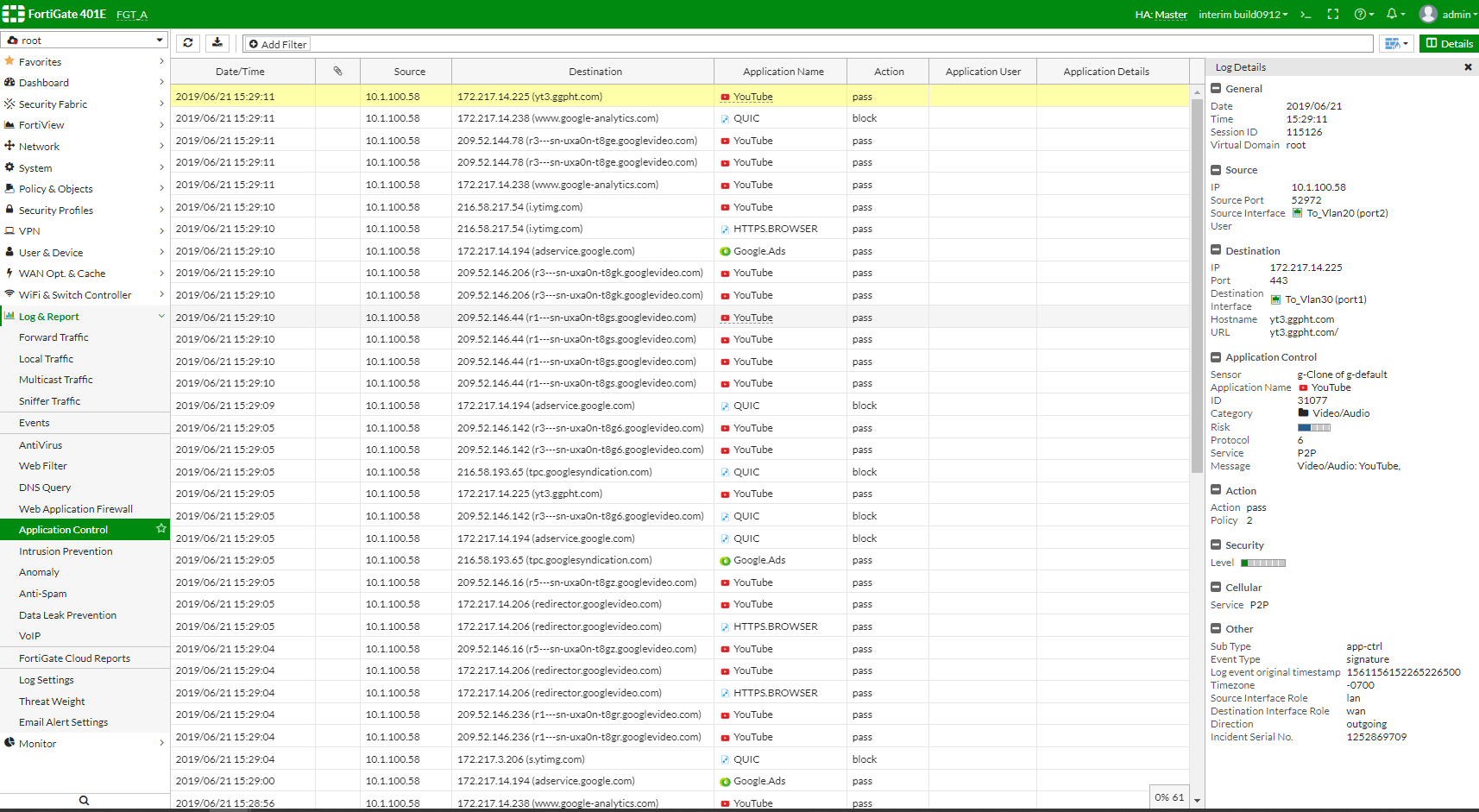Click the log table vertical scrollbar
The height and width of the screenshot is (812, 1479).
1197,285
